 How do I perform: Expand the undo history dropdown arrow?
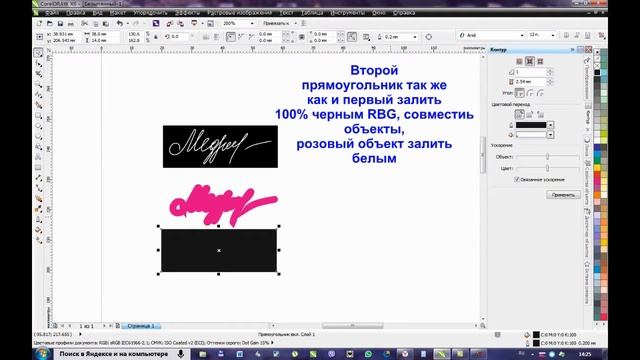127,24
